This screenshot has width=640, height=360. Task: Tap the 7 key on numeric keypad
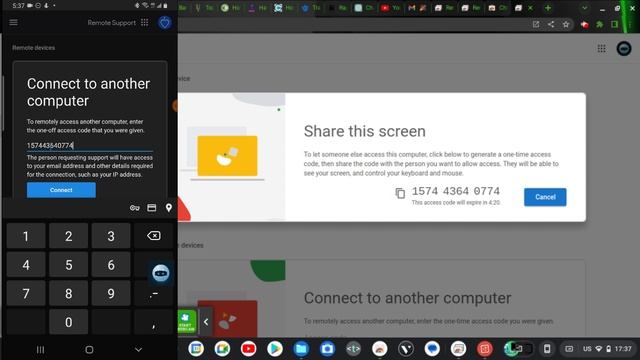click(26, 293)
